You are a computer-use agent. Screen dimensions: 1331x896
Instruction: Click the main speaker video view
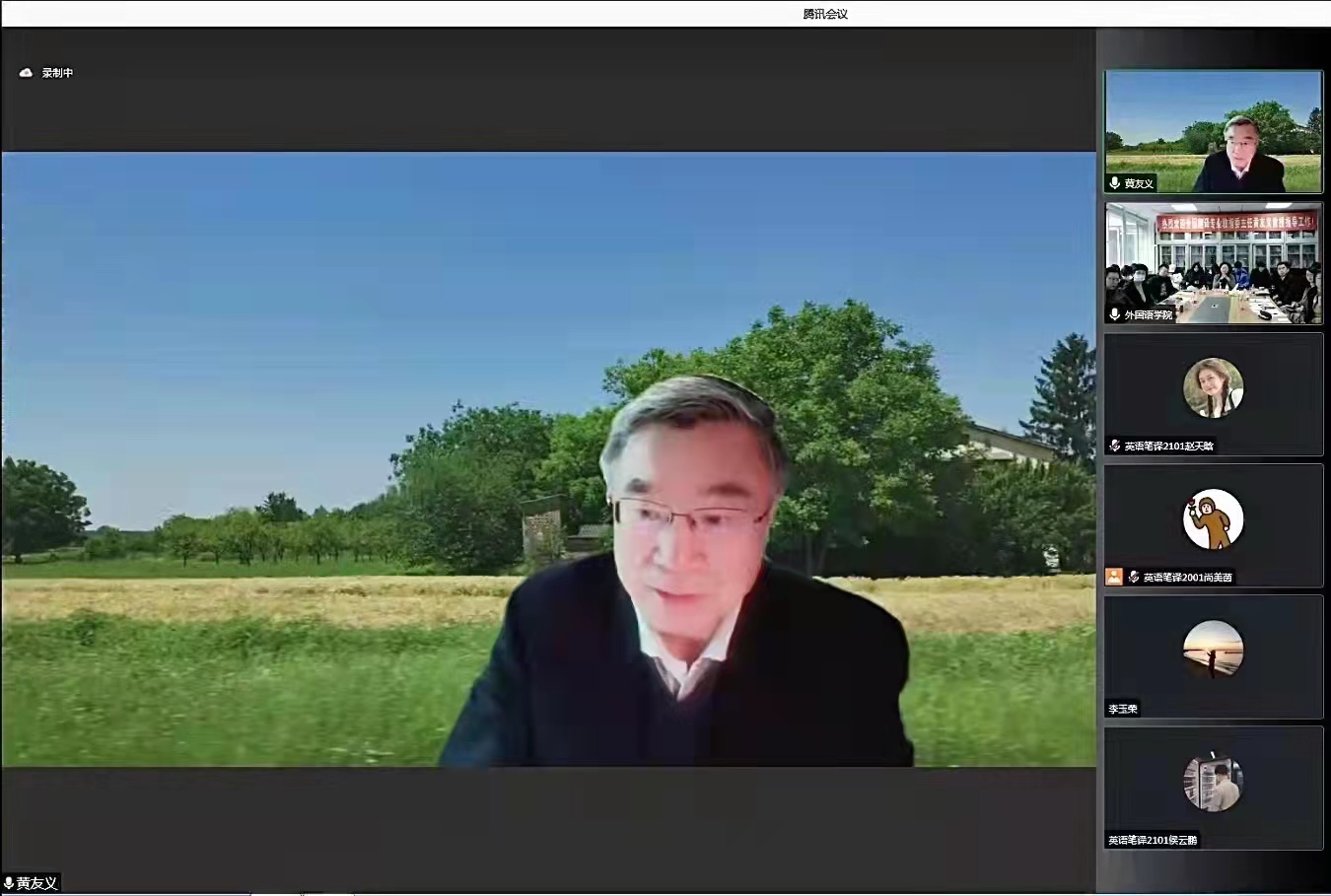548,458
